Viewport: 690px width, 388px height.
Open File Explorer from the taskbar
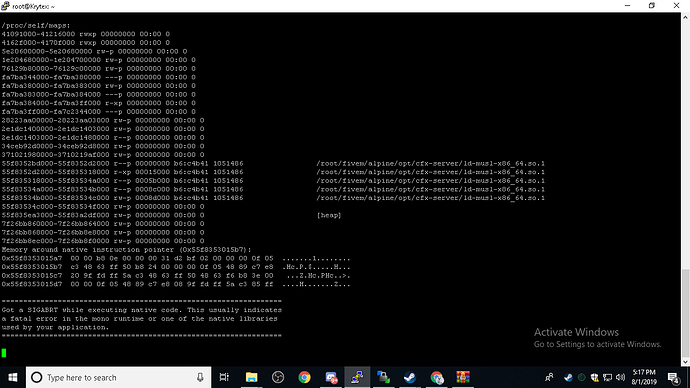[x=251, y=377]
